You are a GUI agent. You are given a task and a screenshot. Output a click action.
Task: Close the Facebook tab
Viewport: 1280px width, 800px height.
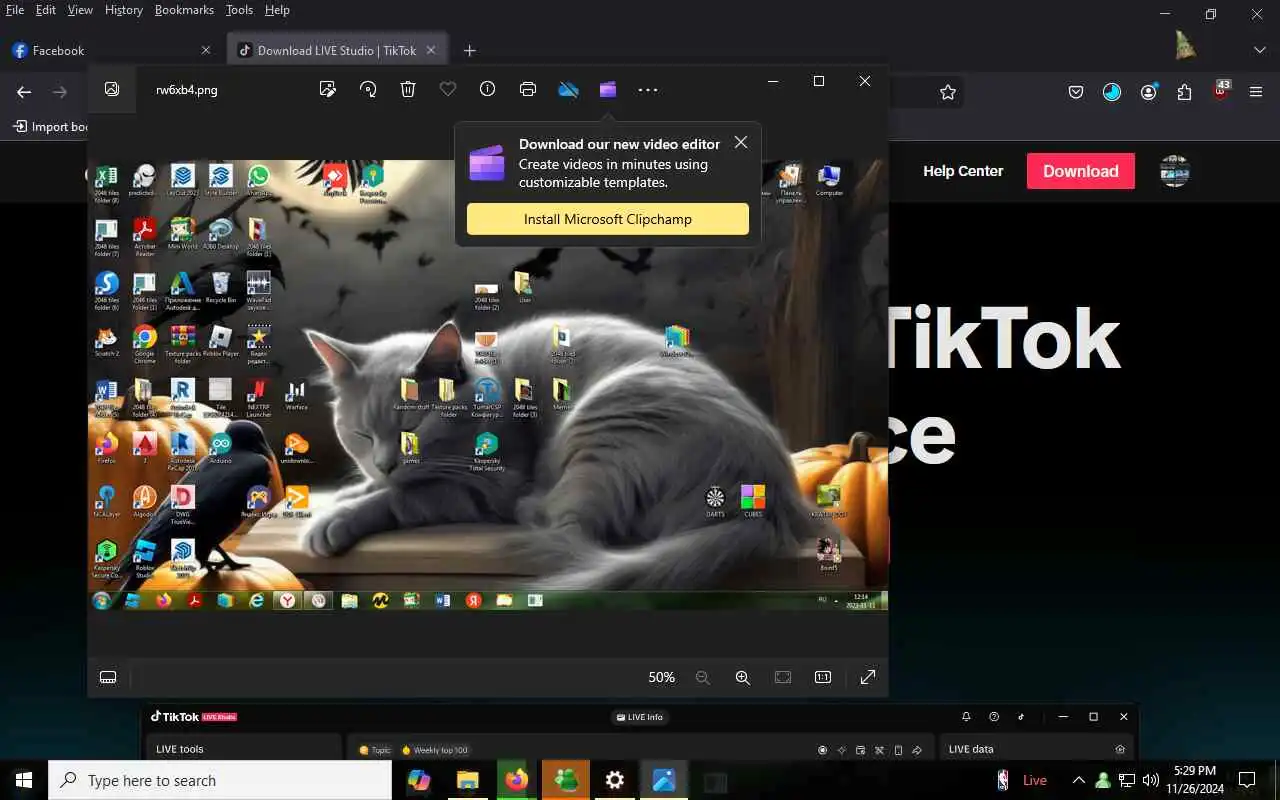(206, 50)
